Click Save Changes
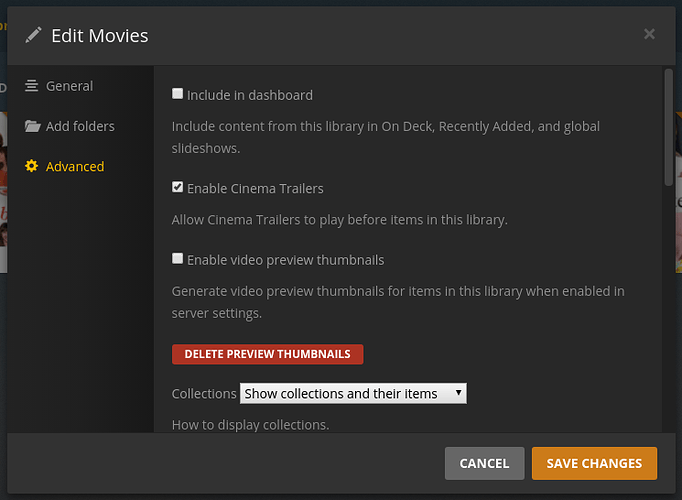The image size is (682, 500). (x=594, y=463)
